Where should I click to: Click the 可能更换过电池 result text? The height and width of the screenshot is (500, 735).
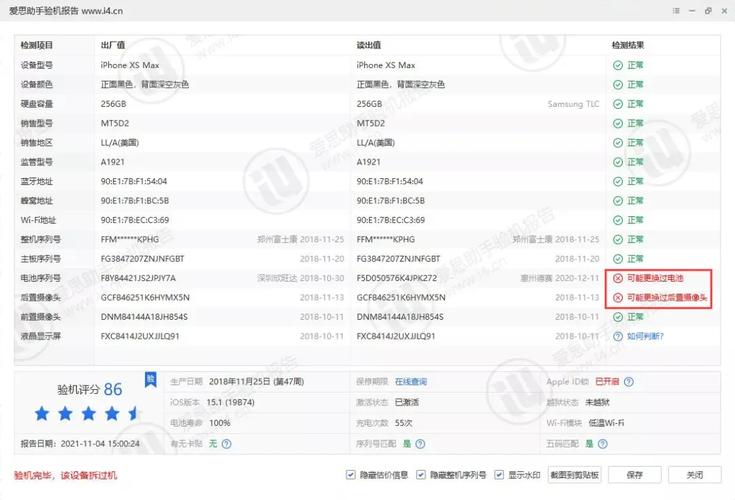655,278
